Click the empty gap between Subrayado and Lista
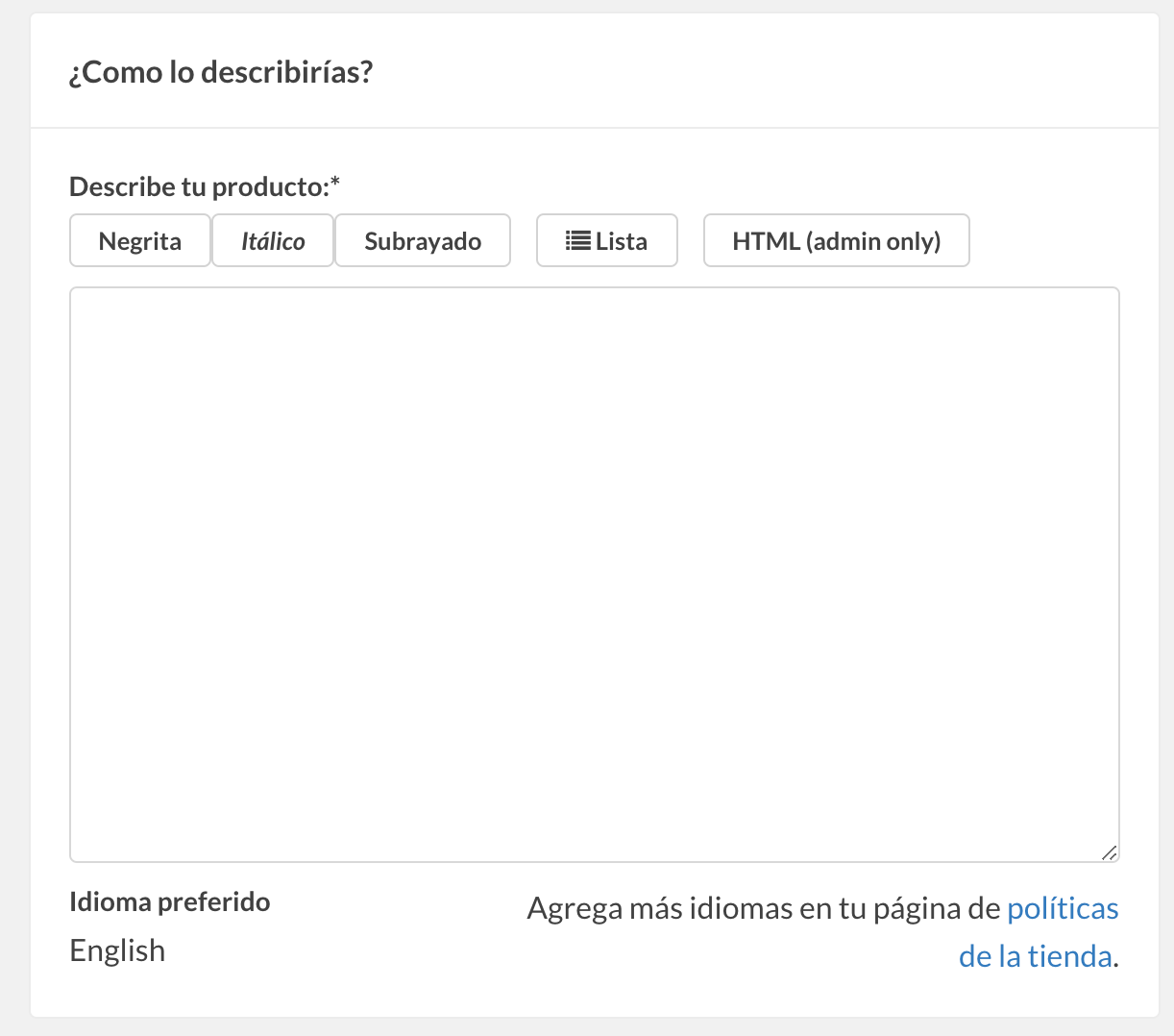Viewport: 1174px width, 1036px height. [x=524, y=241]
